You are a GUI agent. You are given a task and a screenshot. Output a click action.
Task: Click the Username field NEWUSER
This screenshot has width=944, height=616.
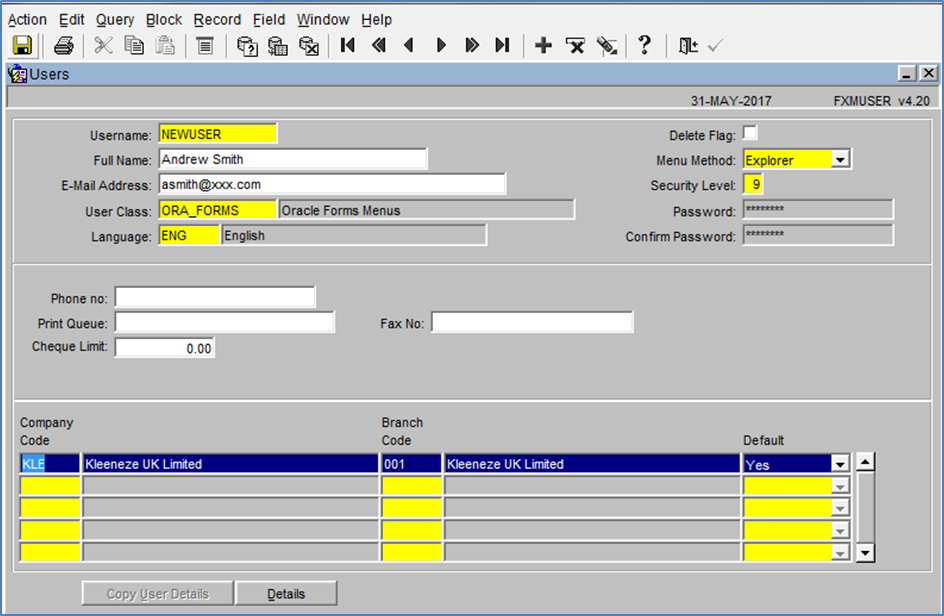click(218, 134)
